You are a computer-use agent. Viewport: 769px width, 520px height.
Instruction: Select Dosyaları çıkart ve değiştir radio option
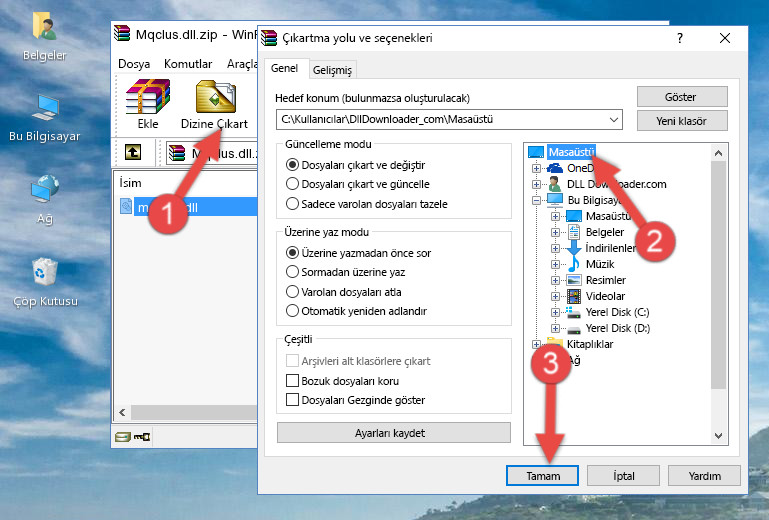click(292, 165)
